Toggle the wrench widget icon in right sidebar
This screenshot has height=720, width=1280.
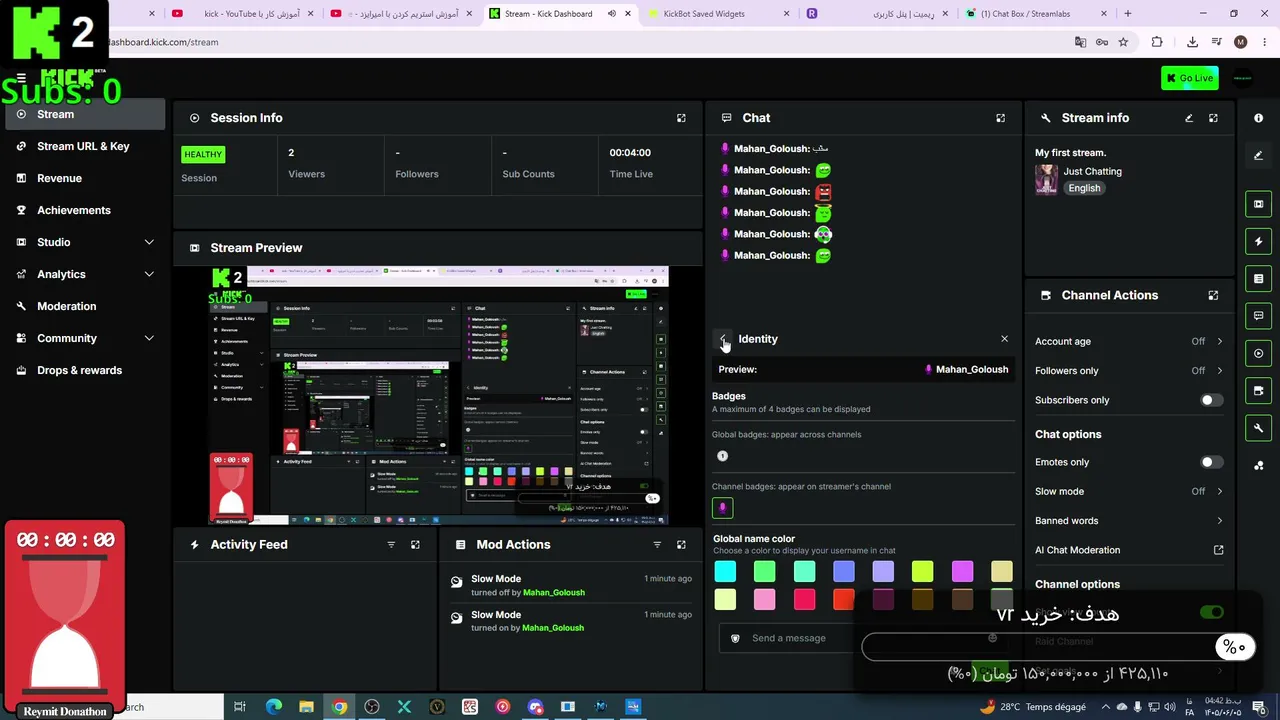click(1258, 428)
